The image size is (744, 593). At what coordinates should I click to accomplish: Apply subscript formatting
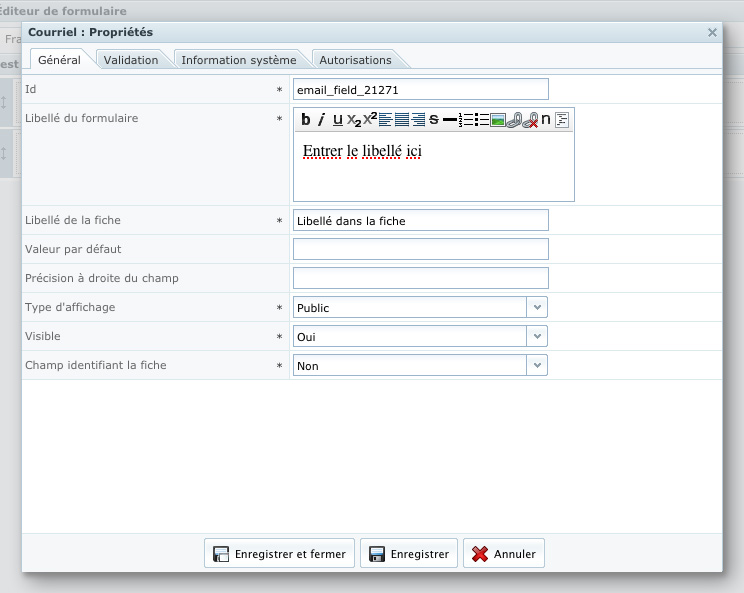(x=353, y=120)
